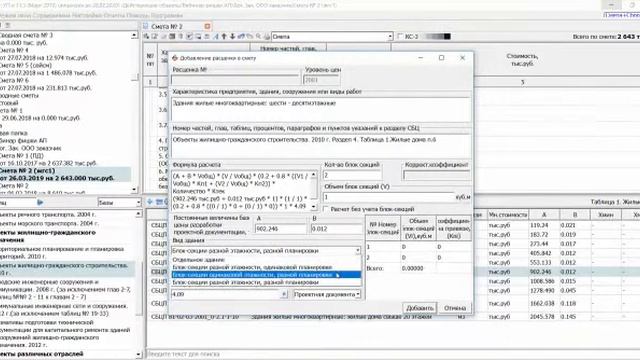
Task: Open the Вид здания combo box
Action: (266, 251)
